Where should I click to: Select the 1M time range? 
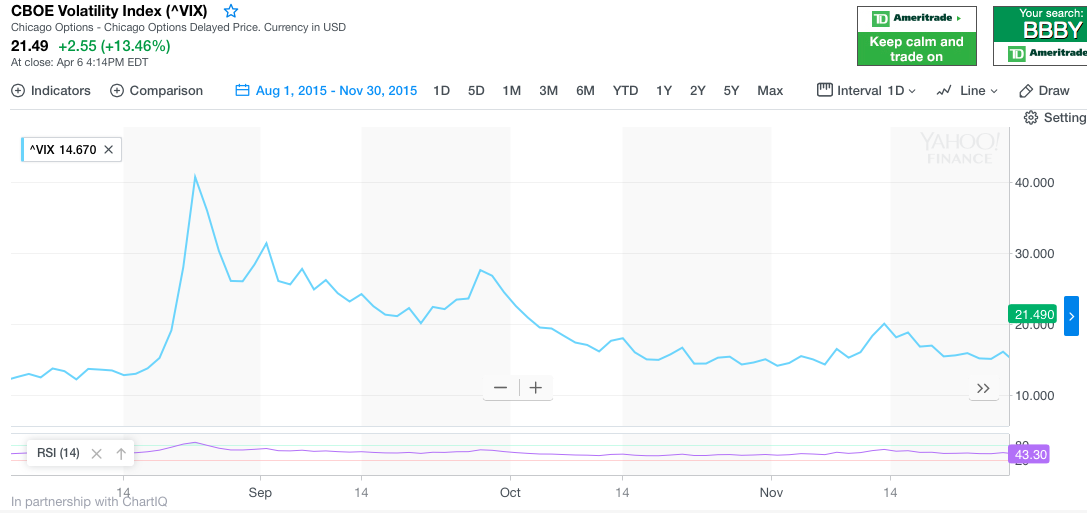511,91
